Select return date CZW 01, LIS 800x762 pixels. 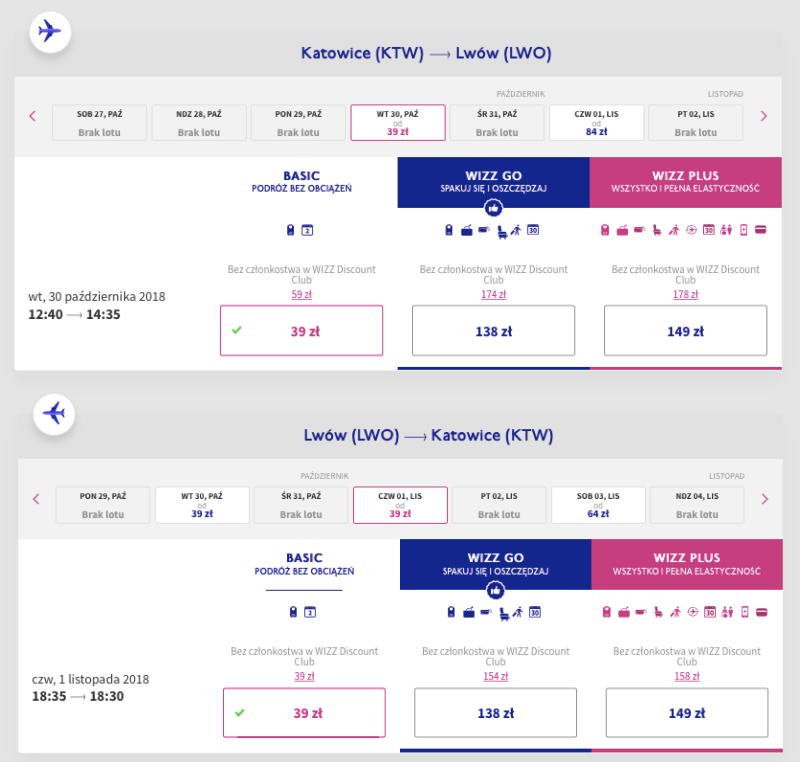[400, 505]
